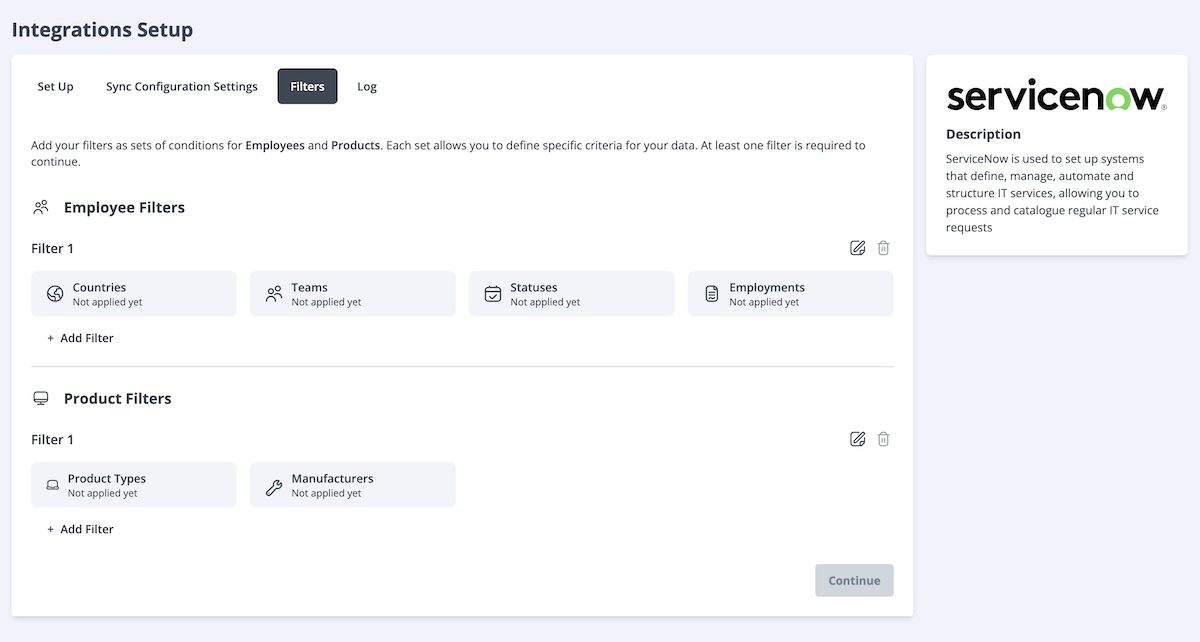Switch to the Log tab

pyautogui.click(x=366, y=86)
